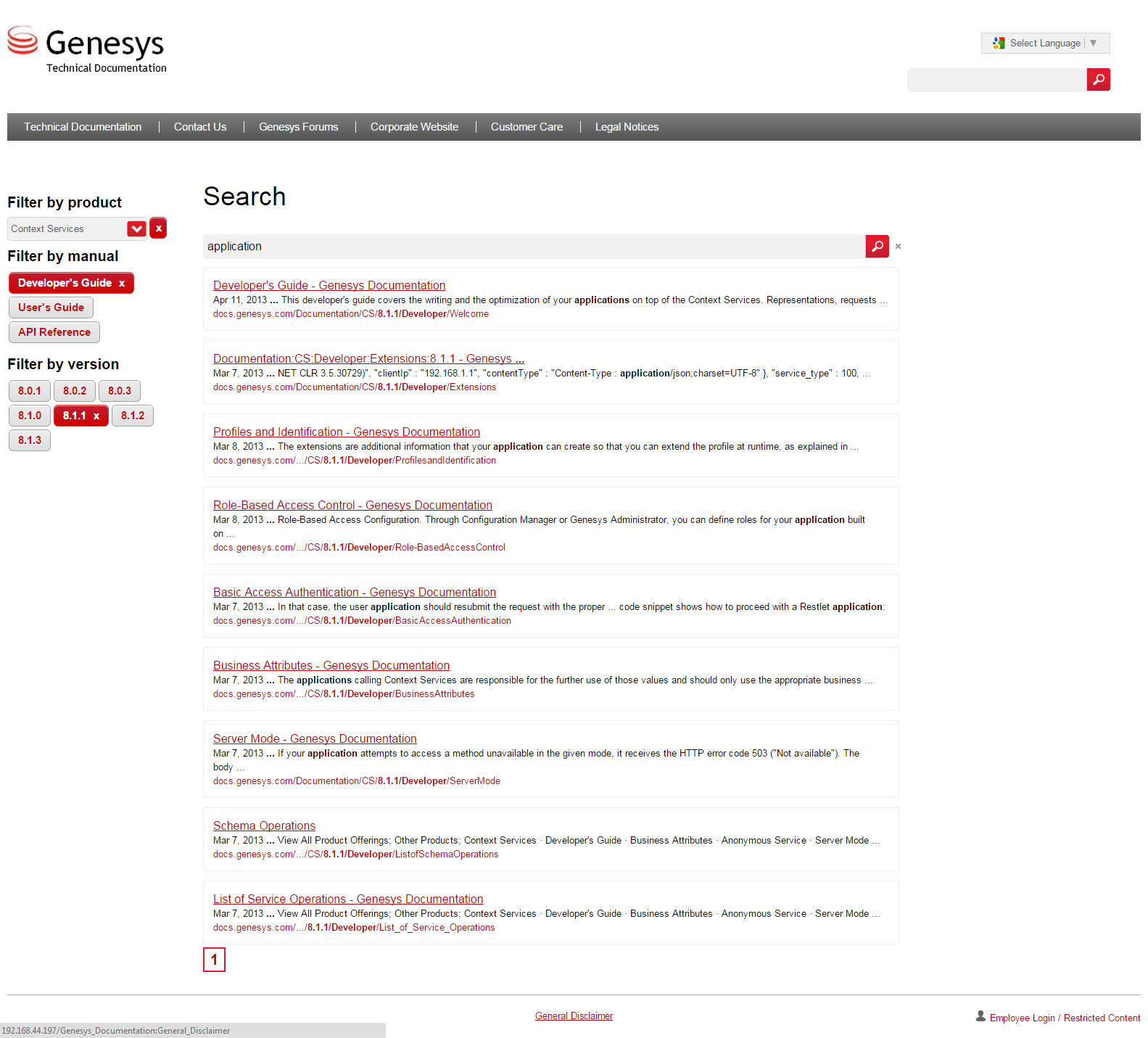This screenshot has height=1038, width=1148.
Task: Click the header search magnifier button
Action: (x=1098, y=80)
